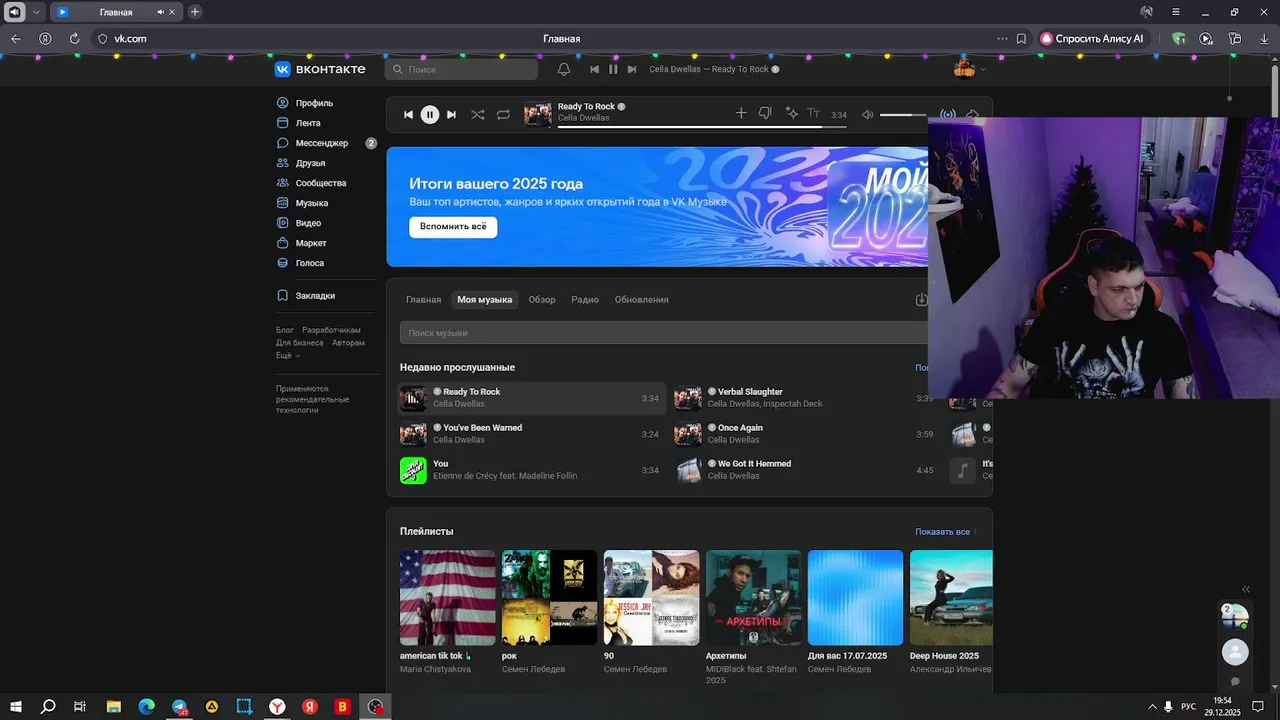Select the Моя музыка tab
Image resolution: width=1280 pixels, height=720 pixels.
click(485, 300)
